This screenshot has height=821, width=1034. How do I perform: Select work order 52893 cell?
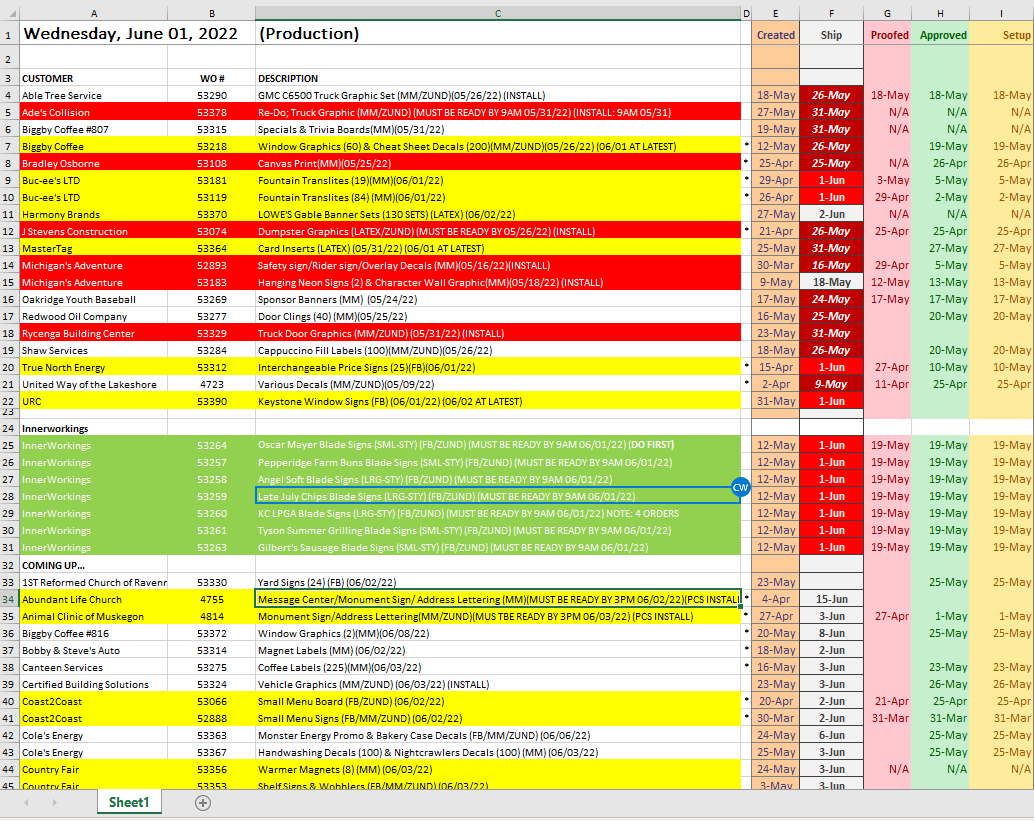point(212,265)
